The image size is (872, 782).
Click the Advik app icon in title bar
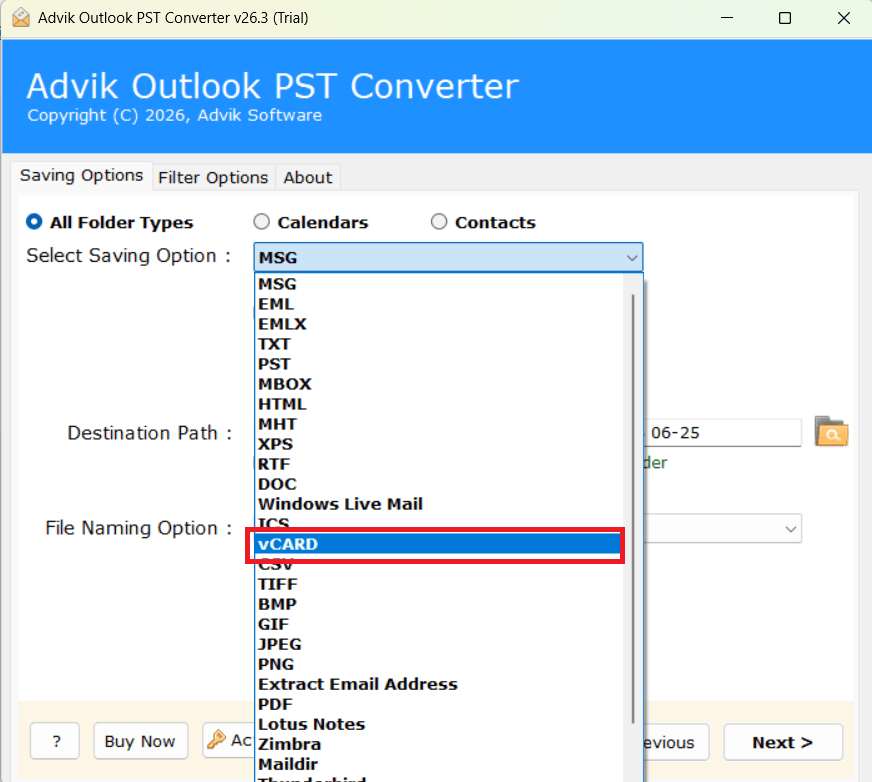tap(21, 18)
